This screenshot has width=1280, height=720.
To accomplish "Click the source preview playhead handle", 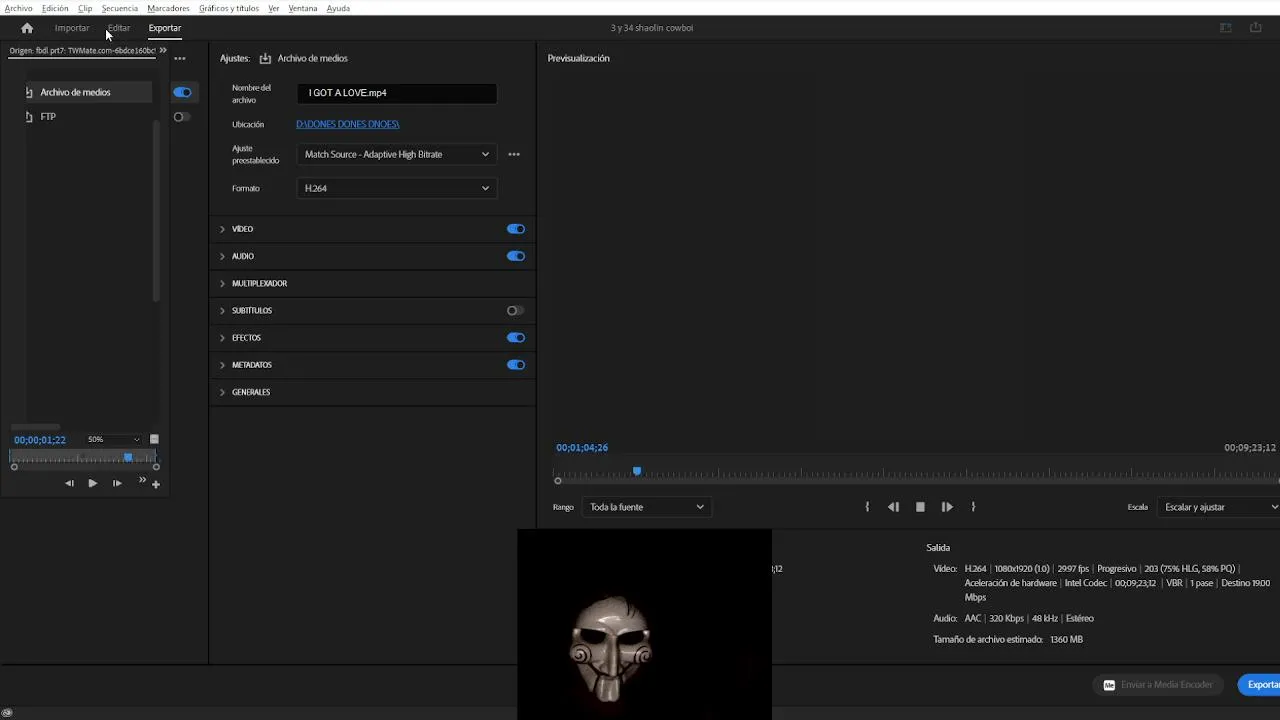I will pyautogui.click(x=128, y=457).
